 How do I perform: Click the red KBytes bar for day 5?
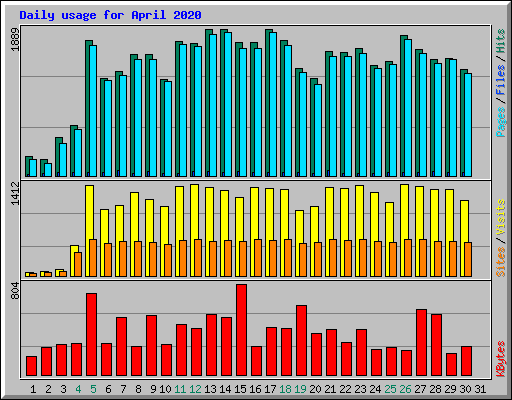click(92, 335)
